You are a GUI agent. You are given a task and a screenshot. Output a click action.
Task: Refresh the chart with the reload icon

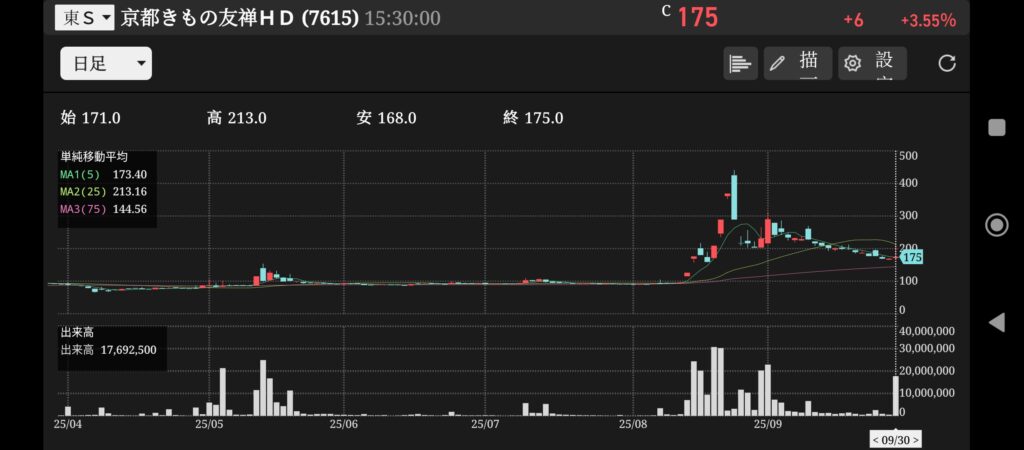pos(947,64)
